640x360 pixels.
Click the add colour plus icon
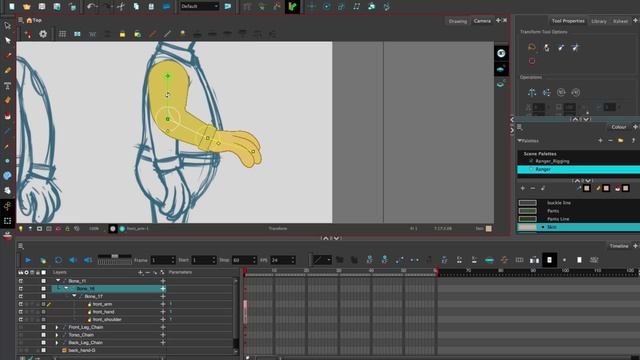click(522, 188)
